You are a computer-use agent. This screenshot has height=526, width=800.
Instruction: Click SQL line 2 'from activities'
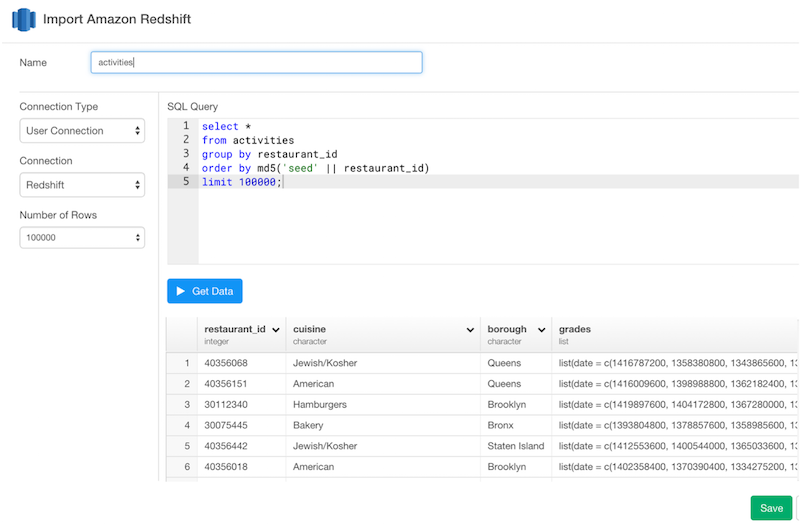coord(248,140)
